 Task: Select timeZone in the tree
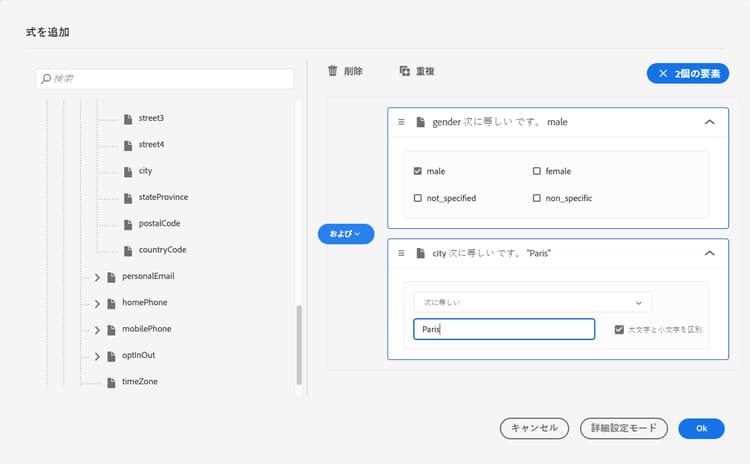pos(140,381)
